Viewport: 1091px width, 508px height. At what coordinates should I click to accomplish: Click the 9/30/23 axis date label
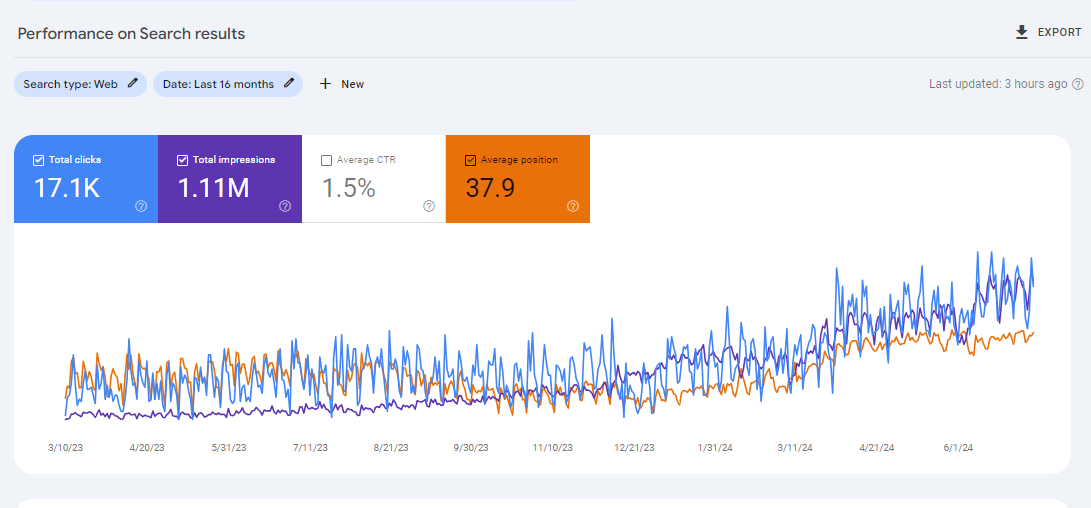(x=472, y=448)
